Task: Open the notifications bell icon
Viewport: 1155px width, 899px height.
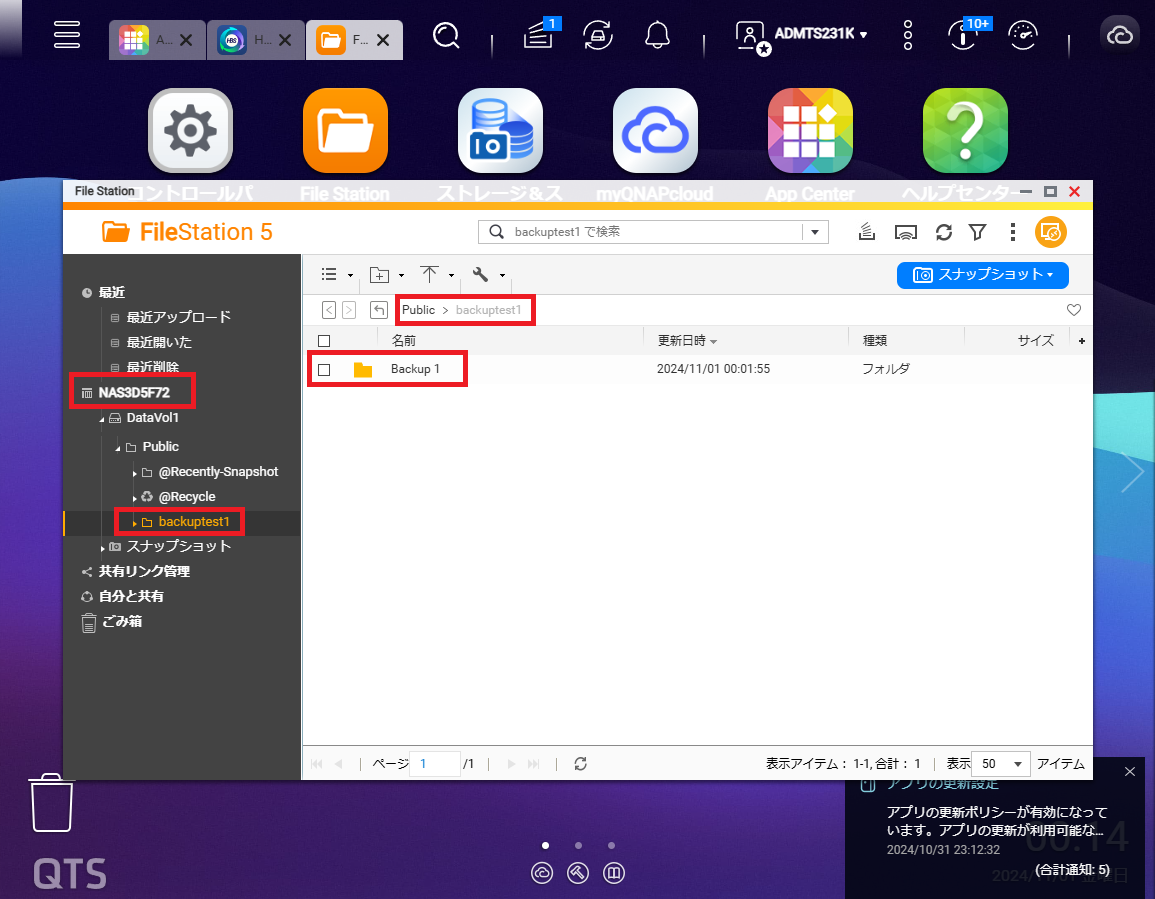Action: [657, 35]
